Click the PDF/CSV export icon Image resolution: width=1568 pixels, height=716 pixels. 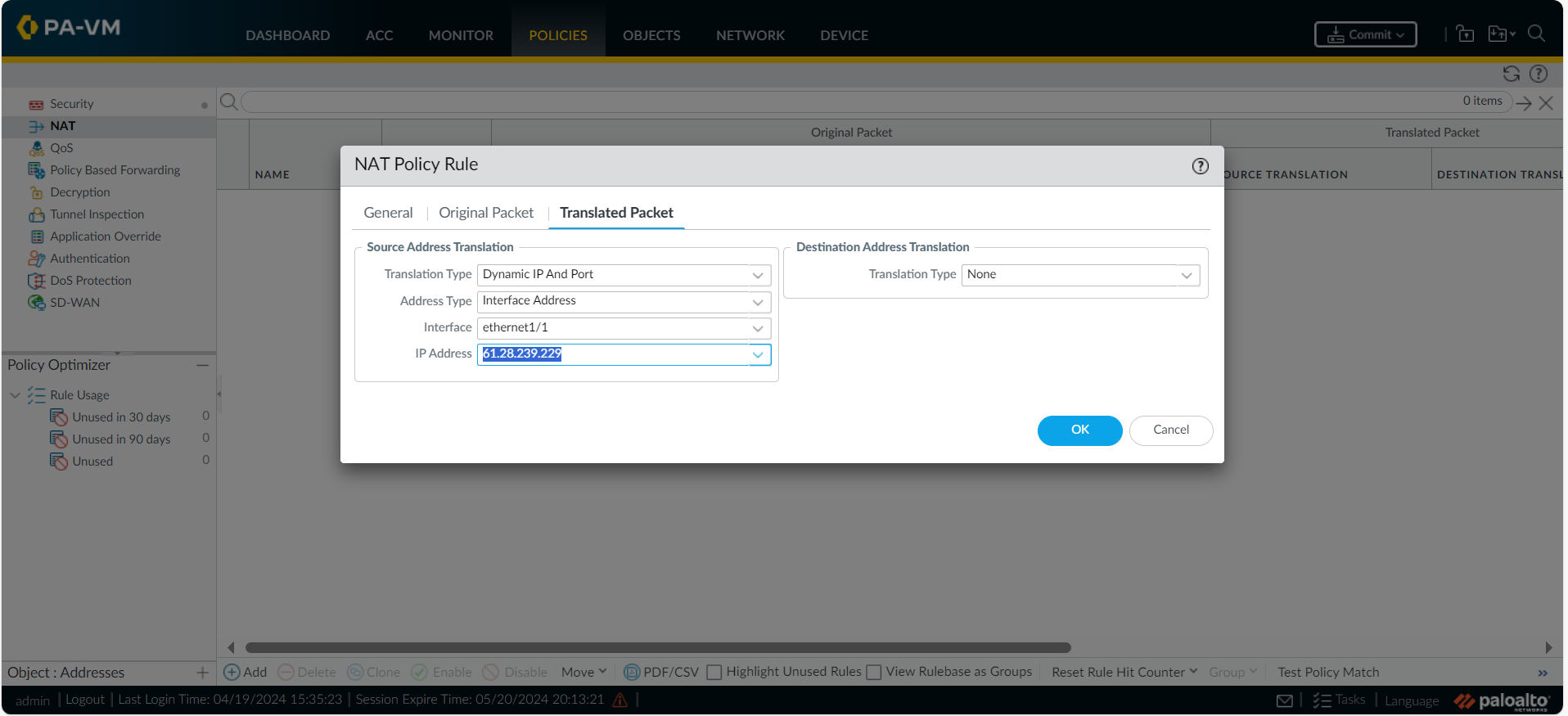(632, 672)
